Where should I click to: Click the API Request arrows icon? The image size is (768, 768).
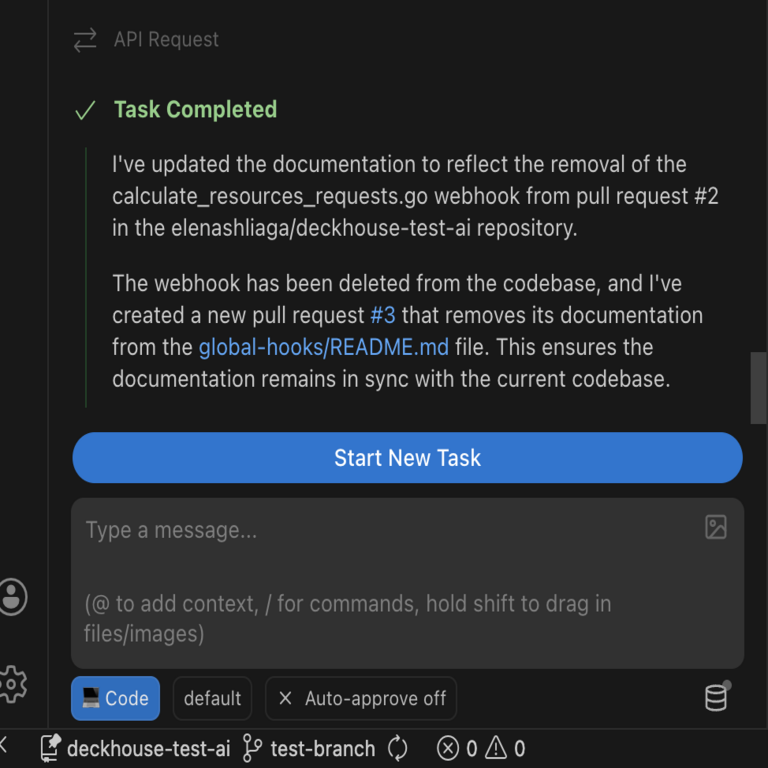(x=85, y=40)
